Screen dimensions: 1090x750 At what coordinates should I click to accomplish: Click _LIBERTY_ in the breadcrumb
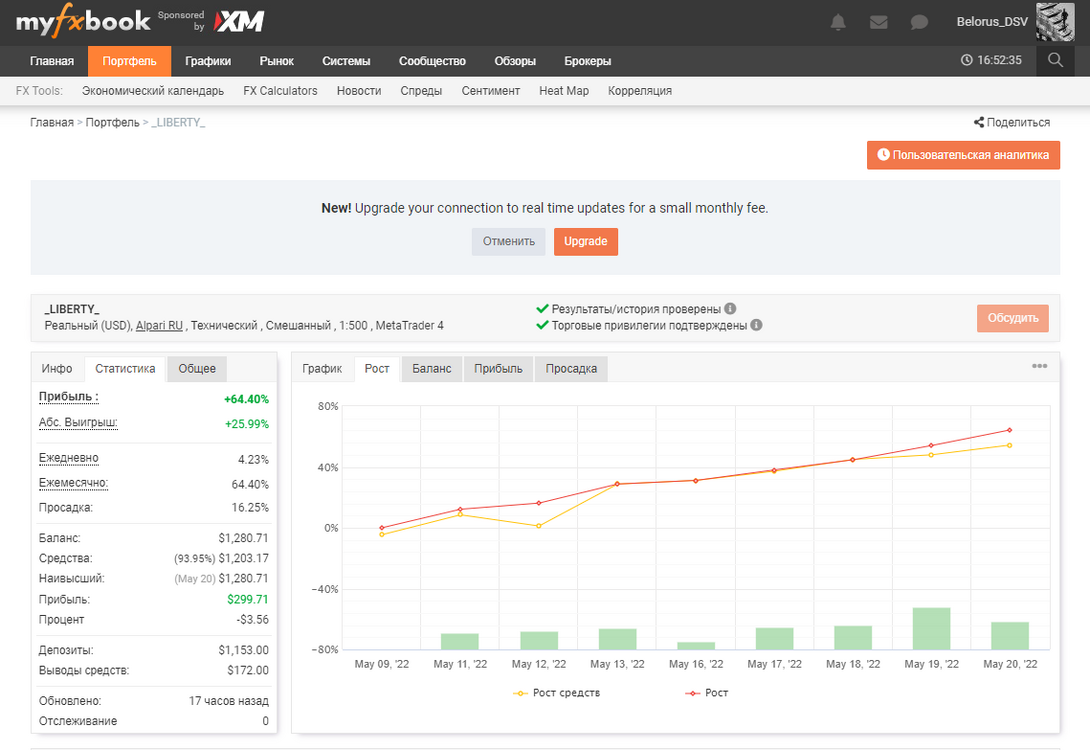point(178,122)
